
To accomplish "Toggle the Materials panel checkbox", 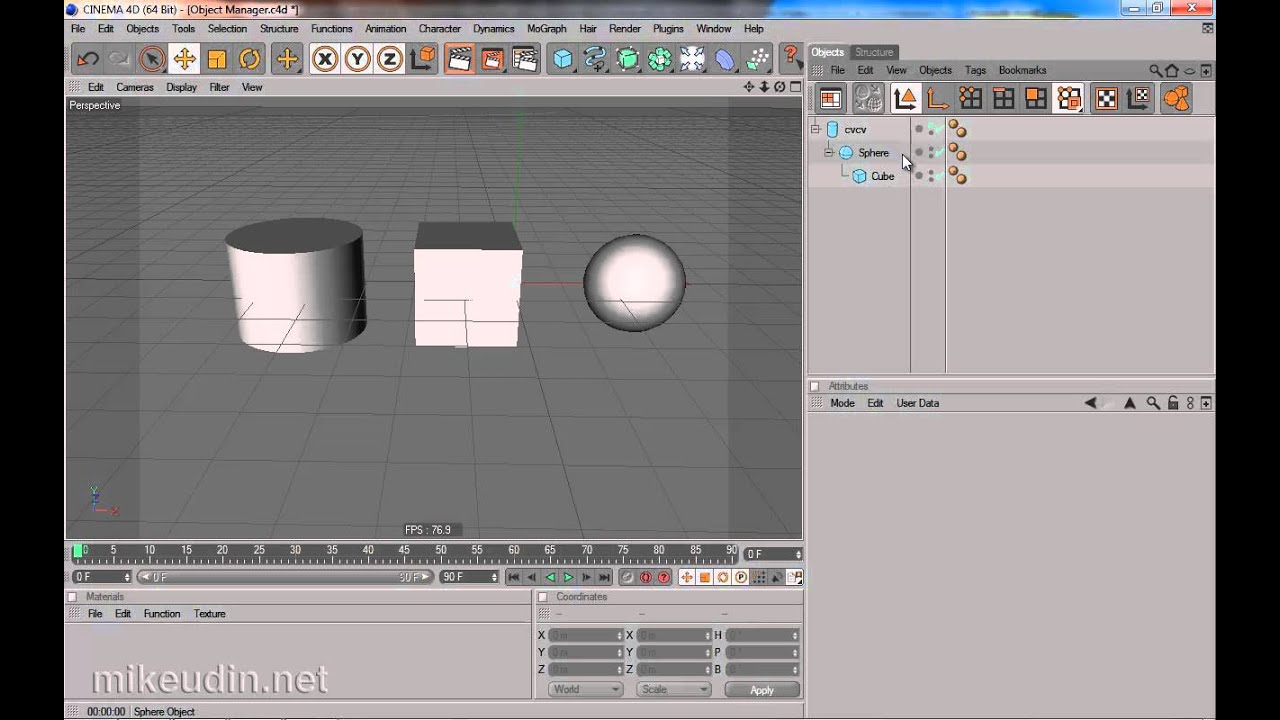I will click(72, 597).
